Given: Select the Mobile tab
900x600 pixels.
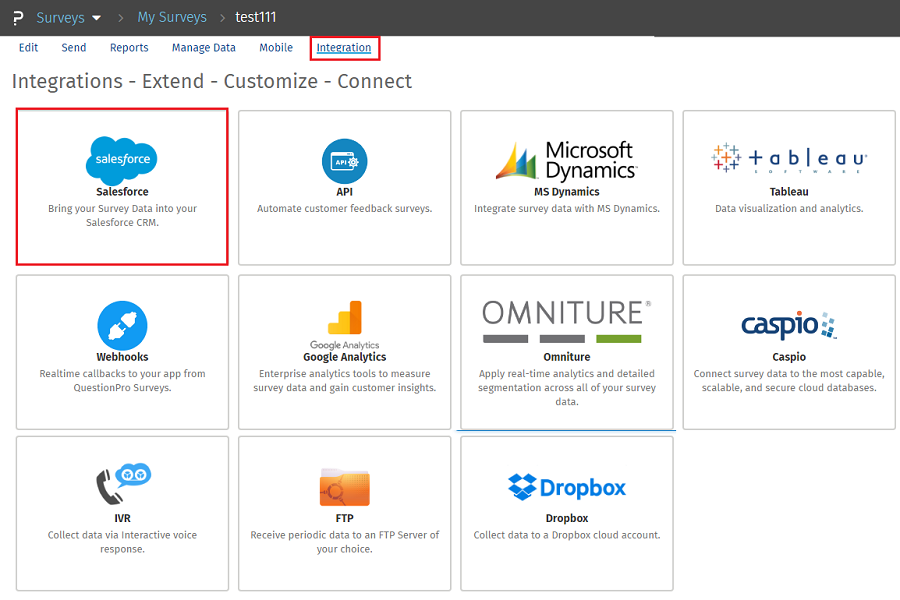Looking at the screenshot, I should click(276, 48).
